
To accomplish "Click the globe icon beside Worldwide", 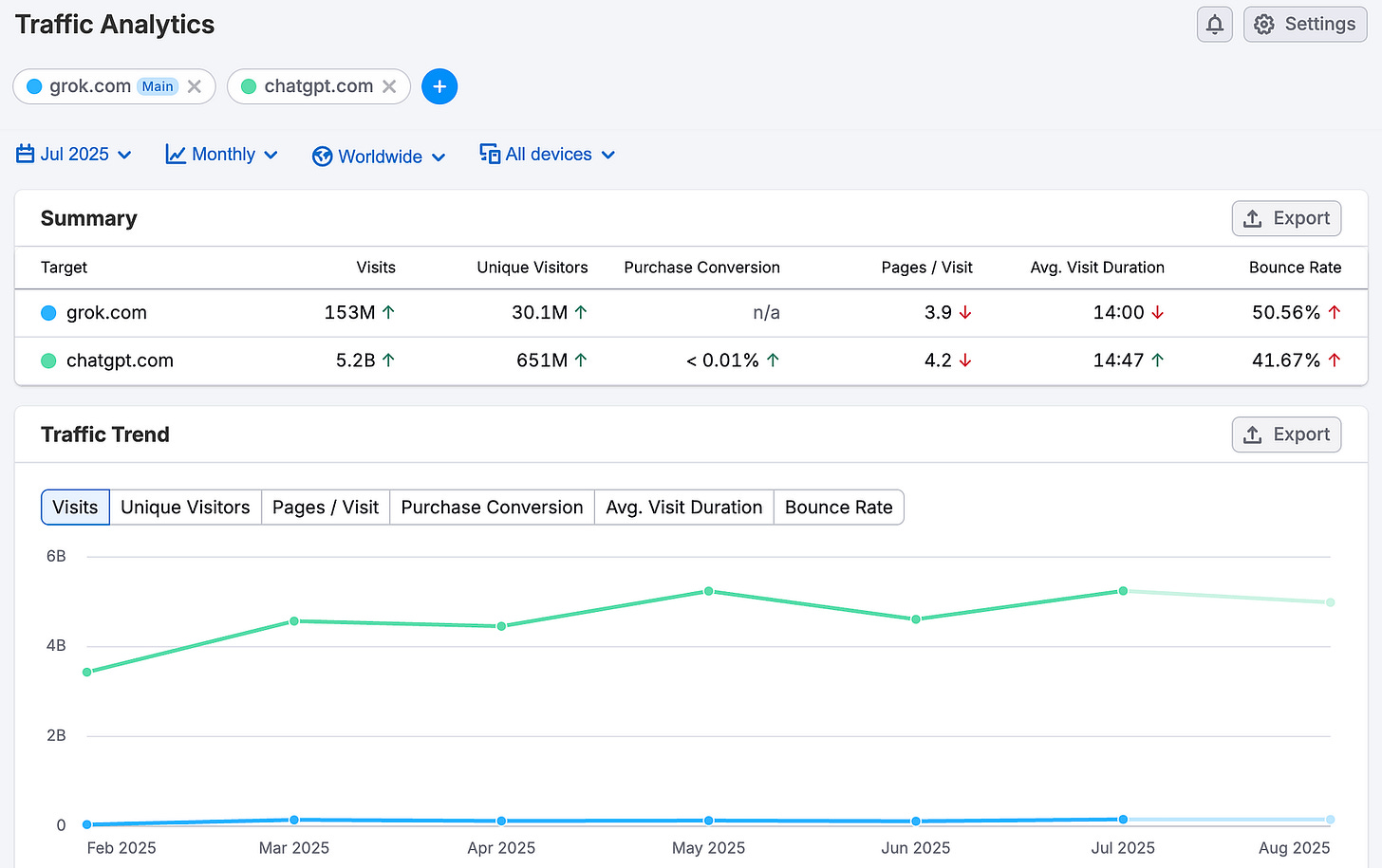I will tap(323, 157).
